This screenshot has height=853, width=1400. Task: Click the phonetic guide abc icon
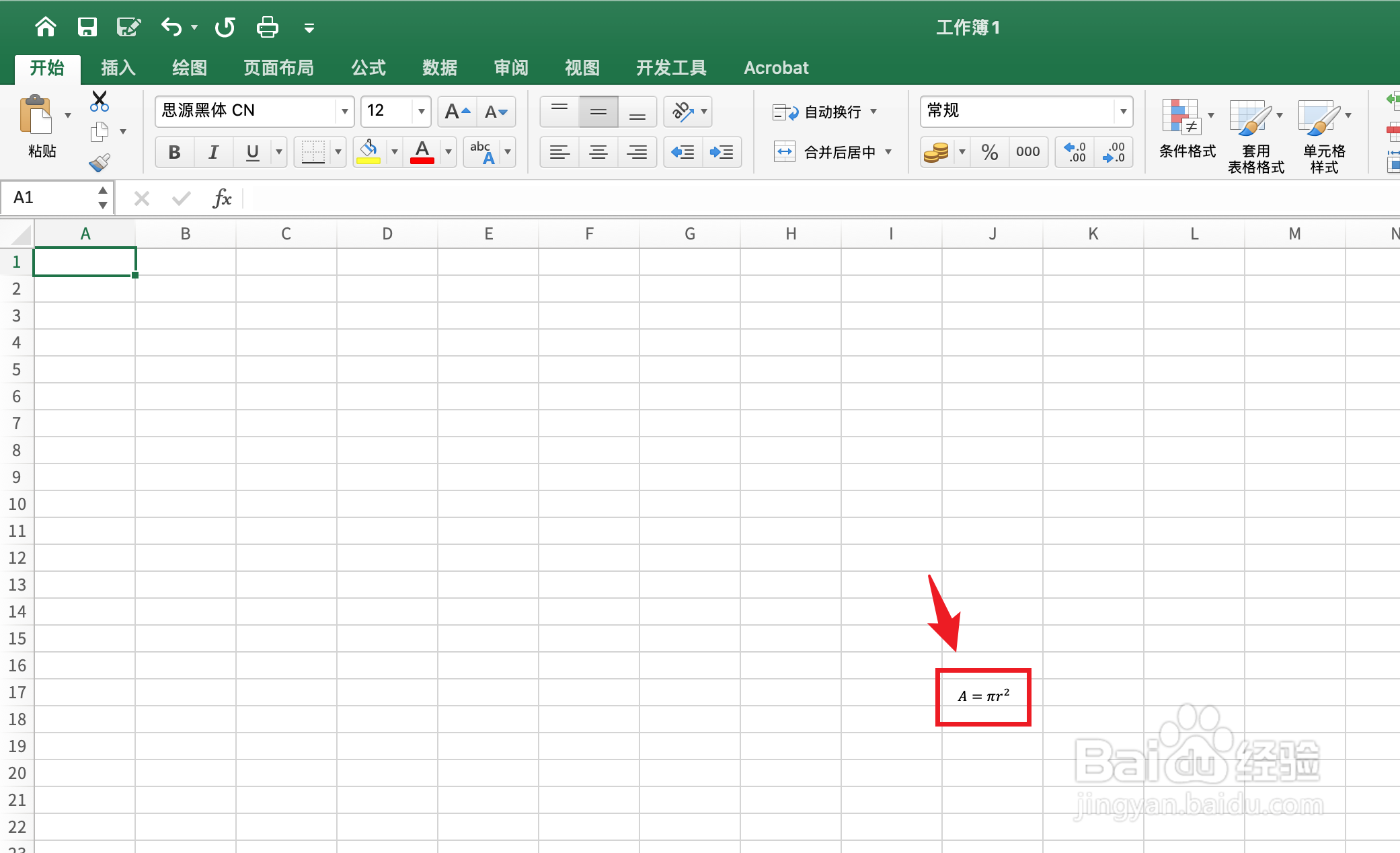click(483, 152)
